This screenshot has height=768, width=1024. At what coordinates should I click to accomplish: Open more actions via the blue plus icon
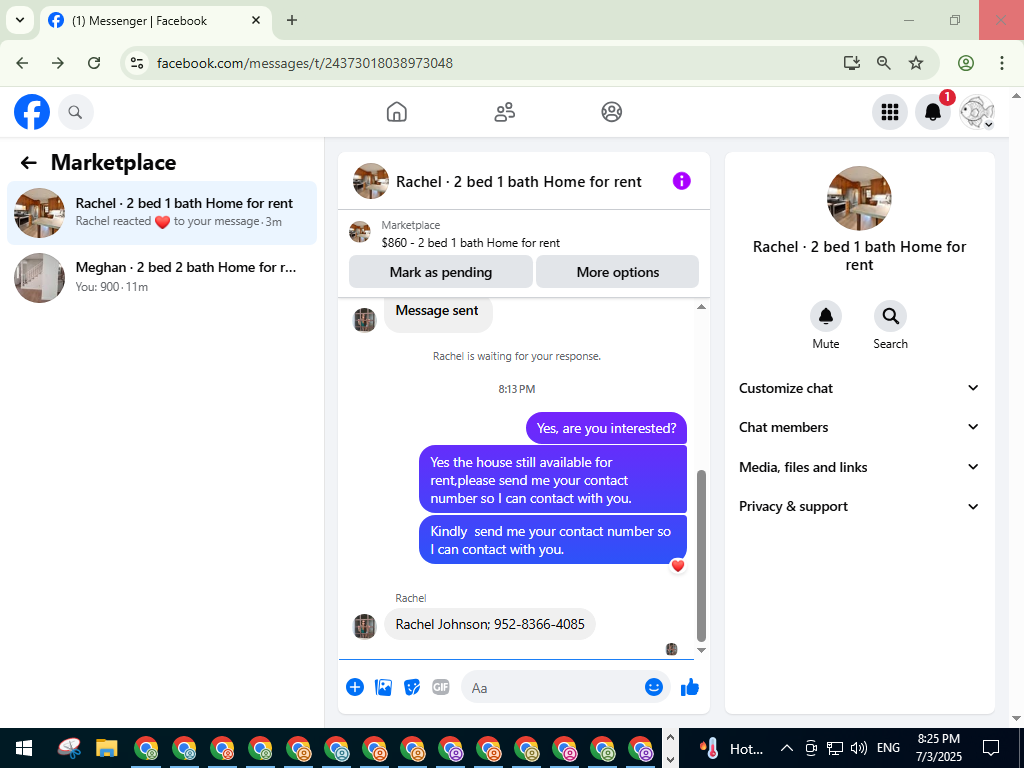coord(355,687)
